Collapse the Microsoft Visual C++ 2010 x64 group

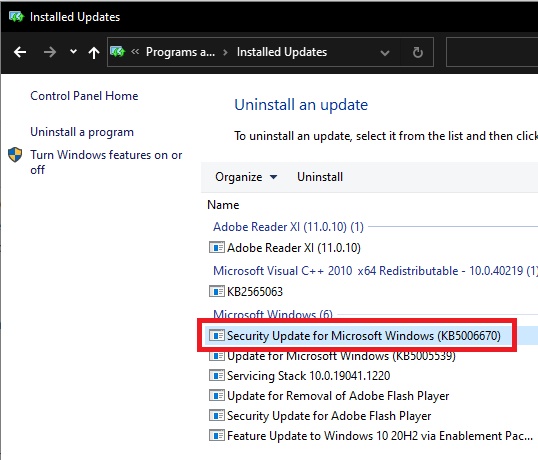point(375,271)
